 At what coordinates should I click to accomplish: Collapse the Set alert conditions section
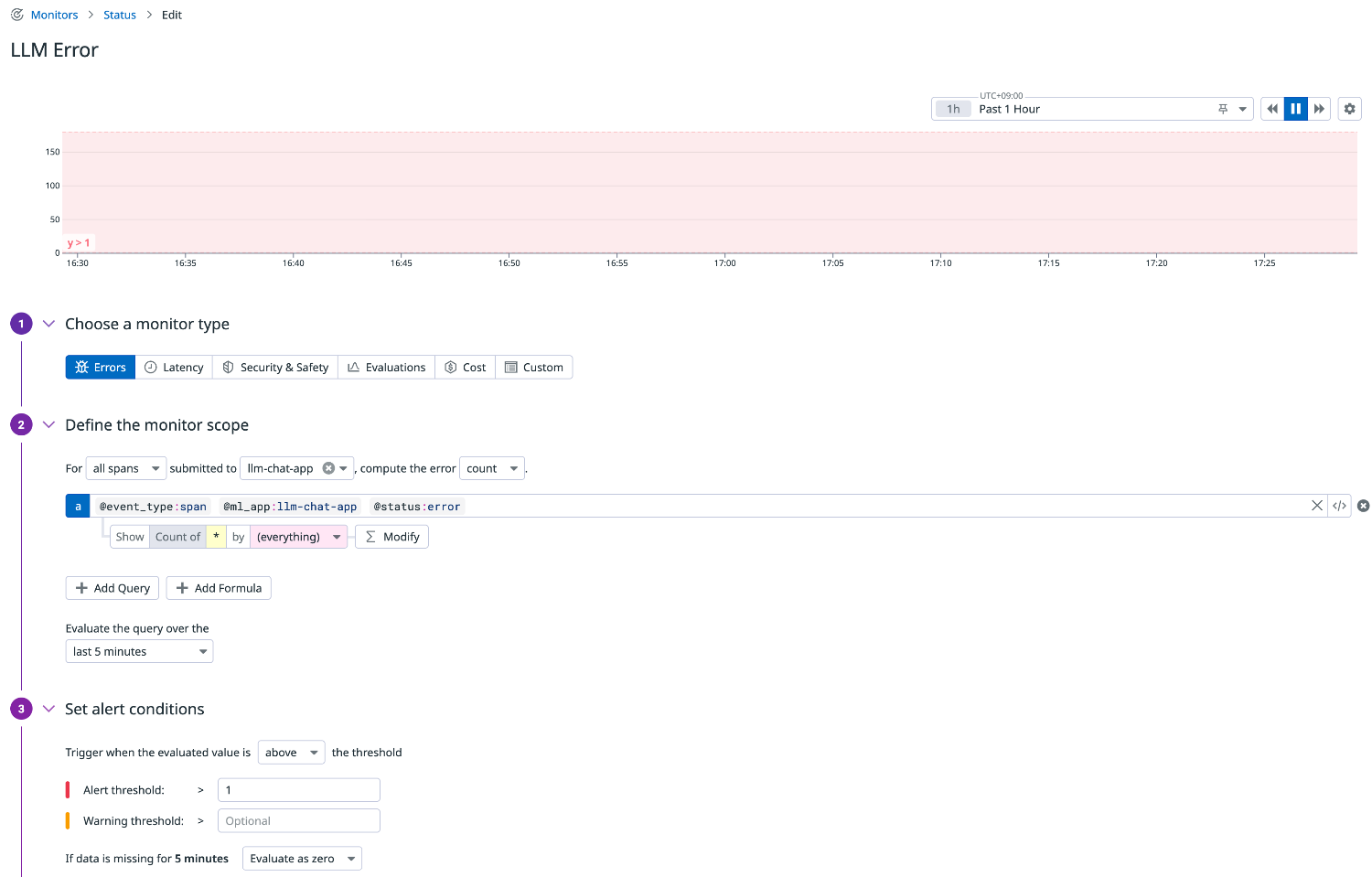[x=49, y=709]
